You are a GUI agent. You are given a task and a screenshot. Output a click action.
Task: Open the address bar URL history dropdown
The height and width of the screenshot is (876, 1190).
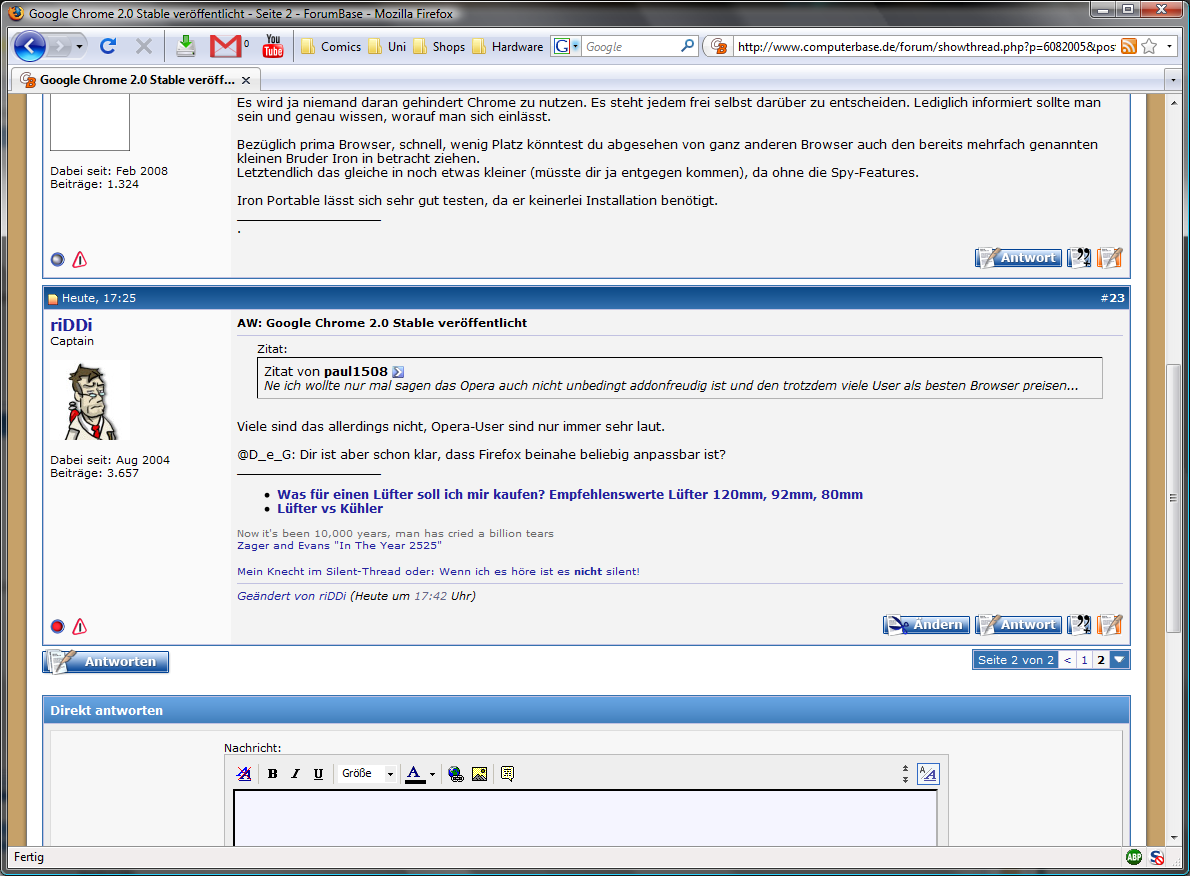click(x=1170, y=46)
